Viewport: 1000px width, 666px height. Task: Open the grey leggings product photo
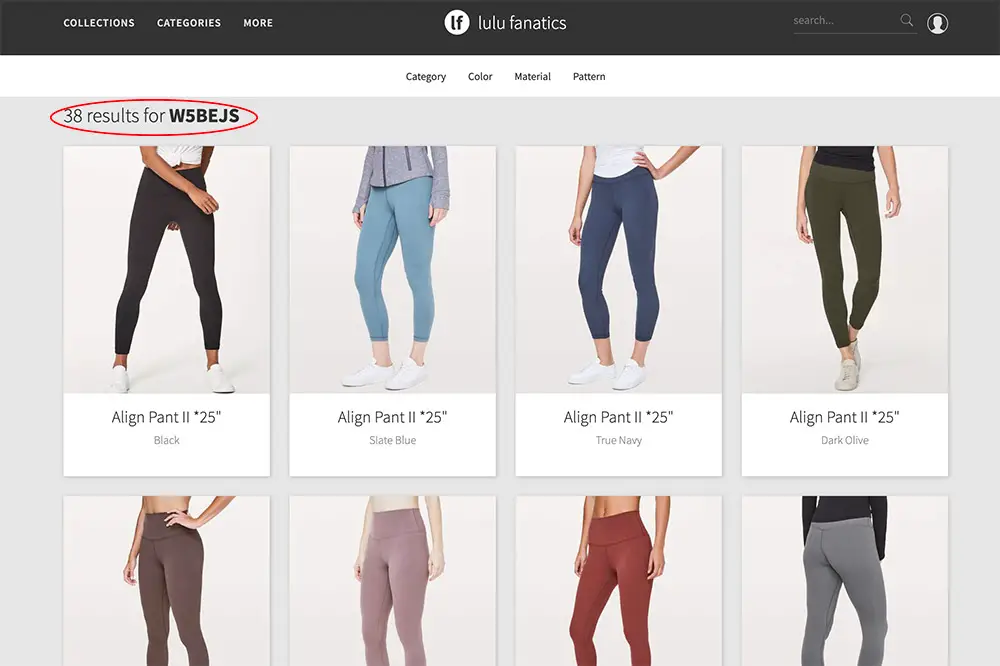pos(844,581)
